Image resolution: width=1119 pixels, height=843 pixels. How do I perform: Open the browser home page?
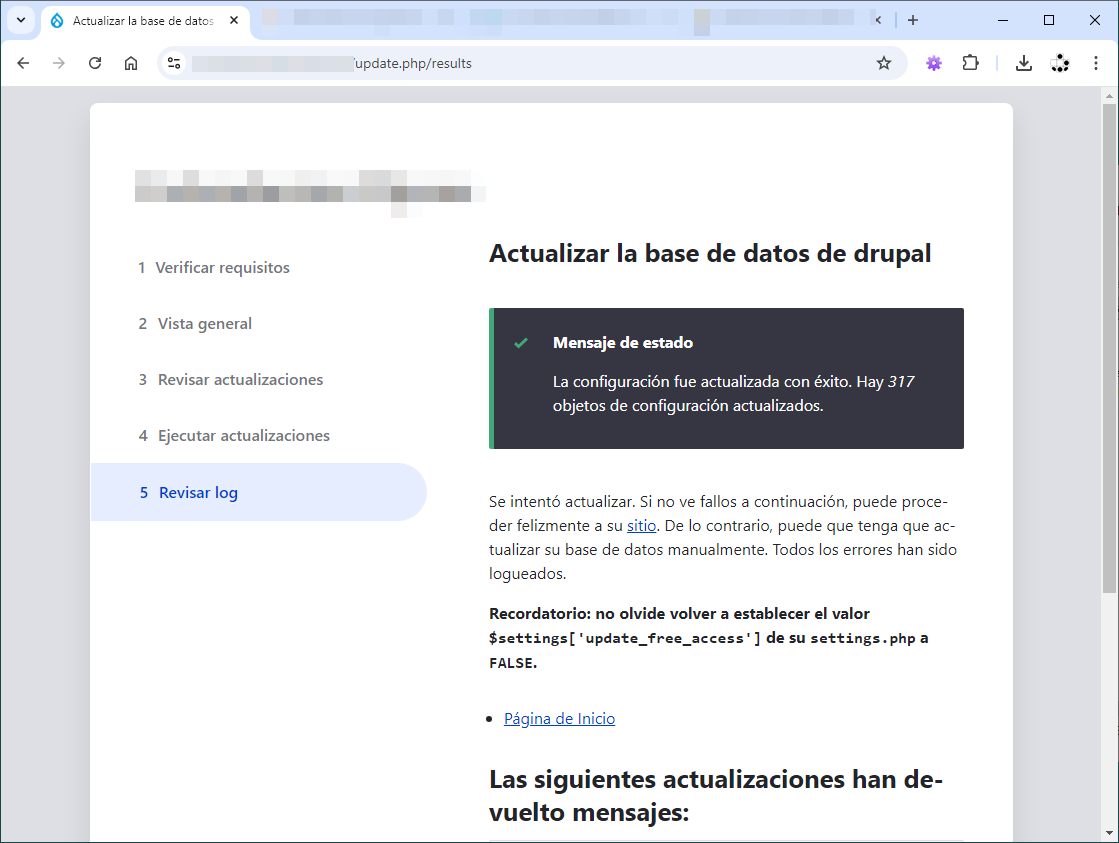pos(131,63)
